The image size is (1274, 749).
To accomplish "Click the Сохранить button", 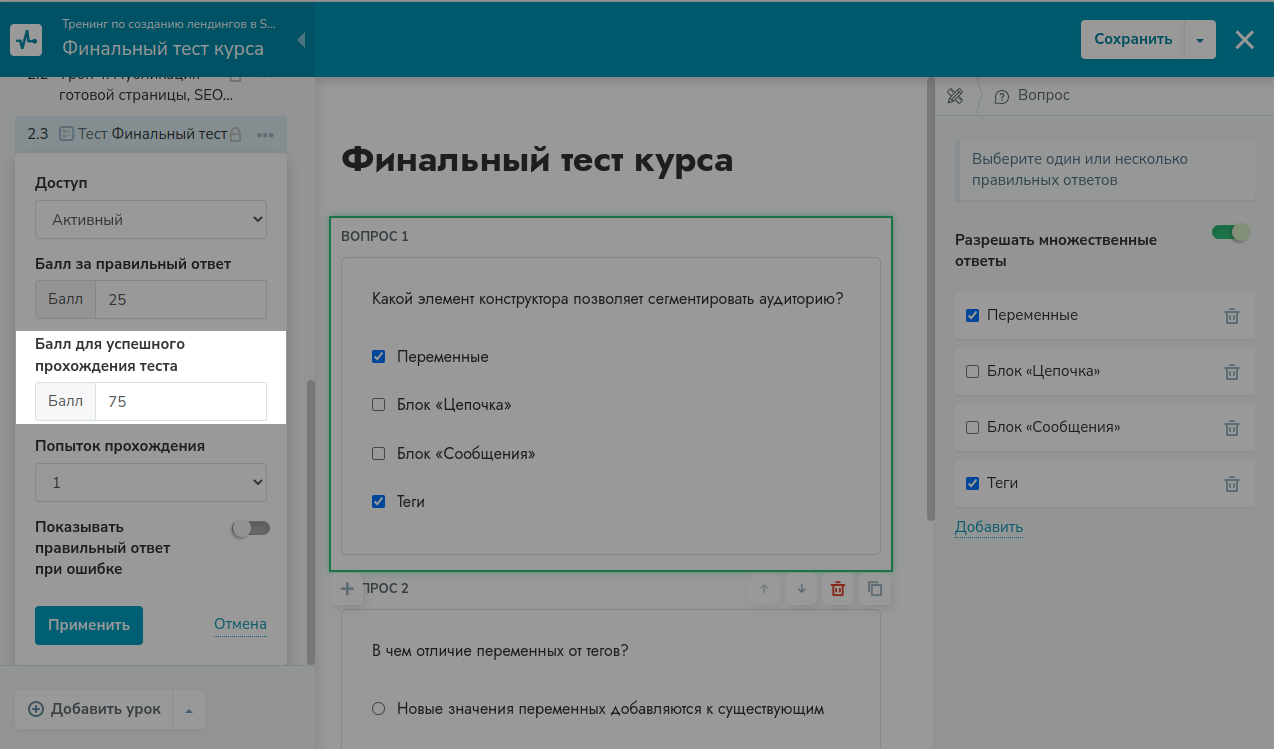I will (1133, 39).
